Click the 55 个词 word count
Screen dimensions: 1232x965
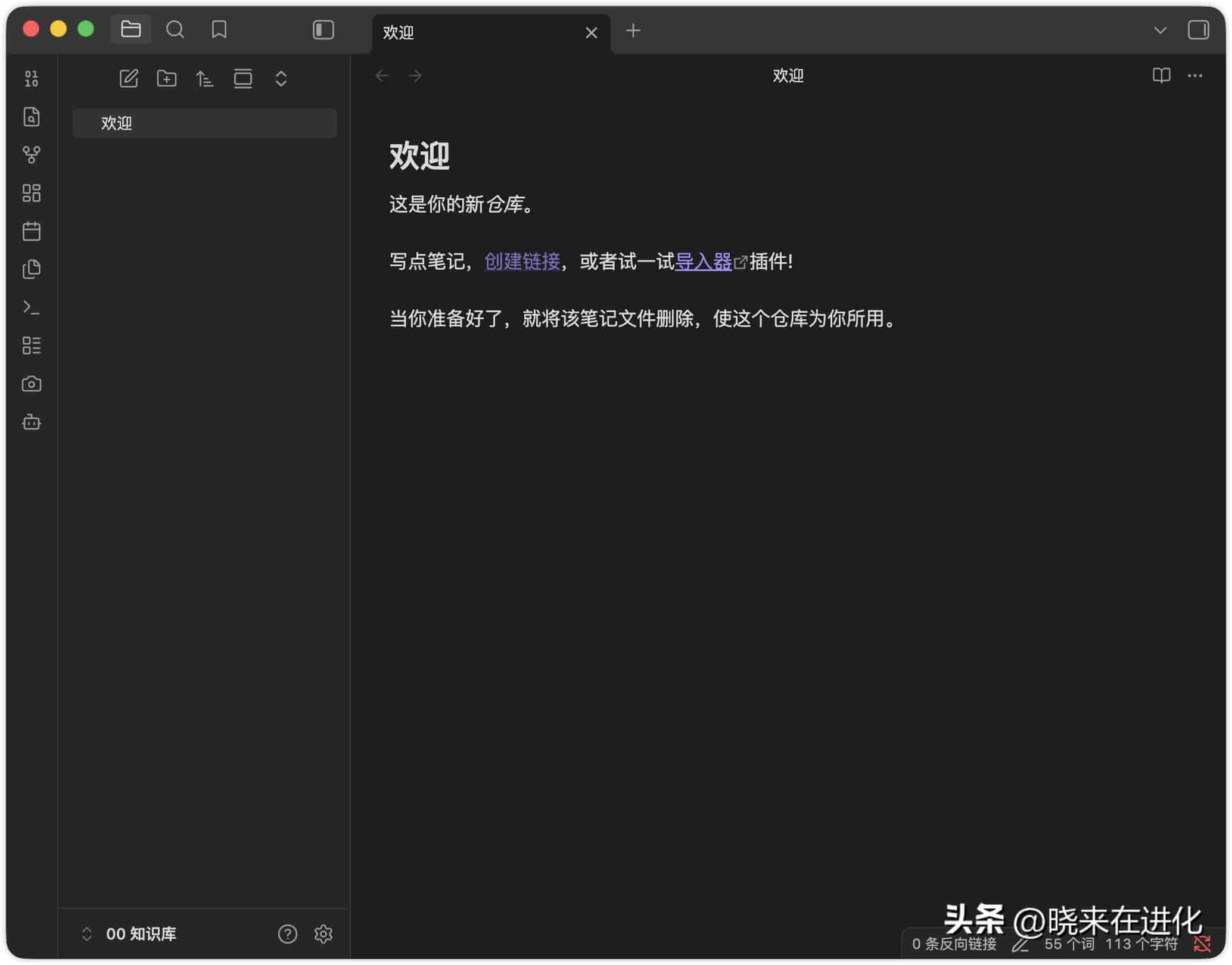click(1069, 944)
